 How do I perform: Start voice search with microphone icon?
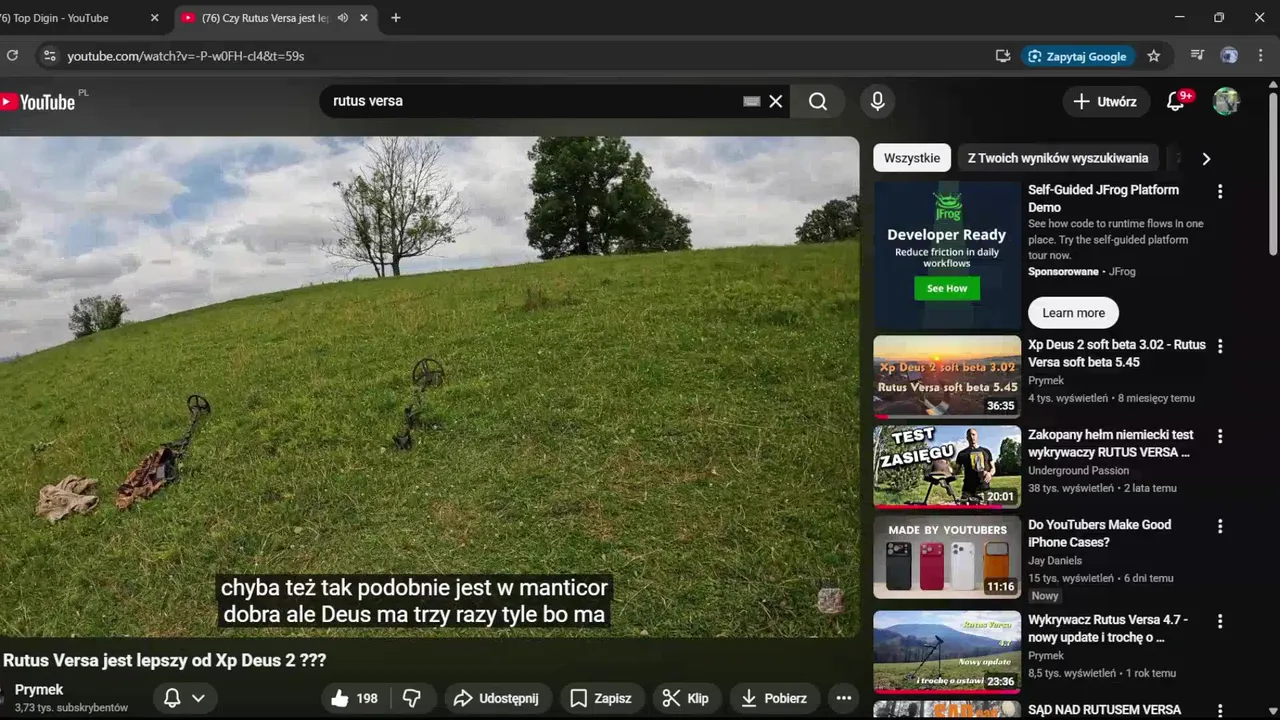tap(877, 101)
